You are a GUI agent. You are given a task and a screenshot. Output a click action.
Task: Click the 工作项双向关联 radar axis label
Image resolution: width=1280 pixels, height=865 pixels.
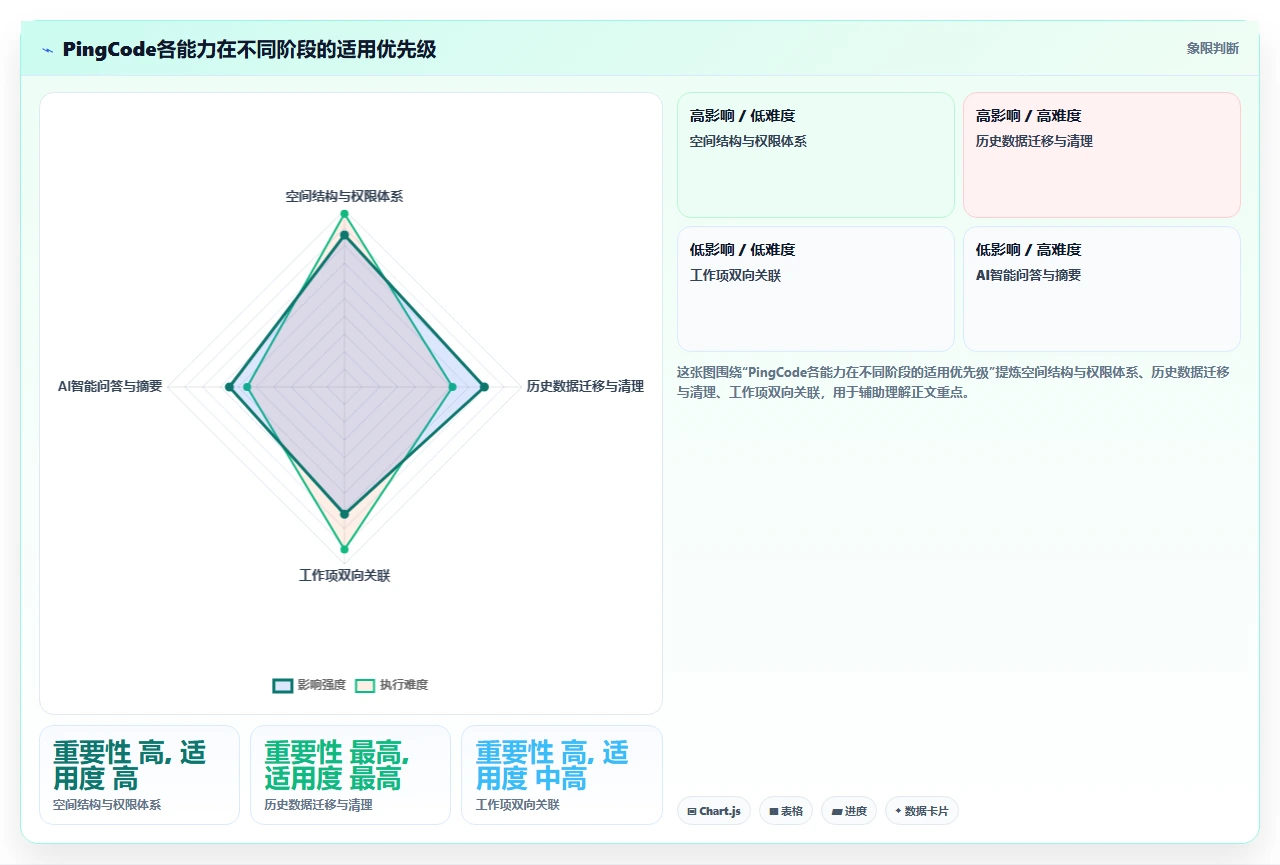pyautogui.click(x=344, y=576)
